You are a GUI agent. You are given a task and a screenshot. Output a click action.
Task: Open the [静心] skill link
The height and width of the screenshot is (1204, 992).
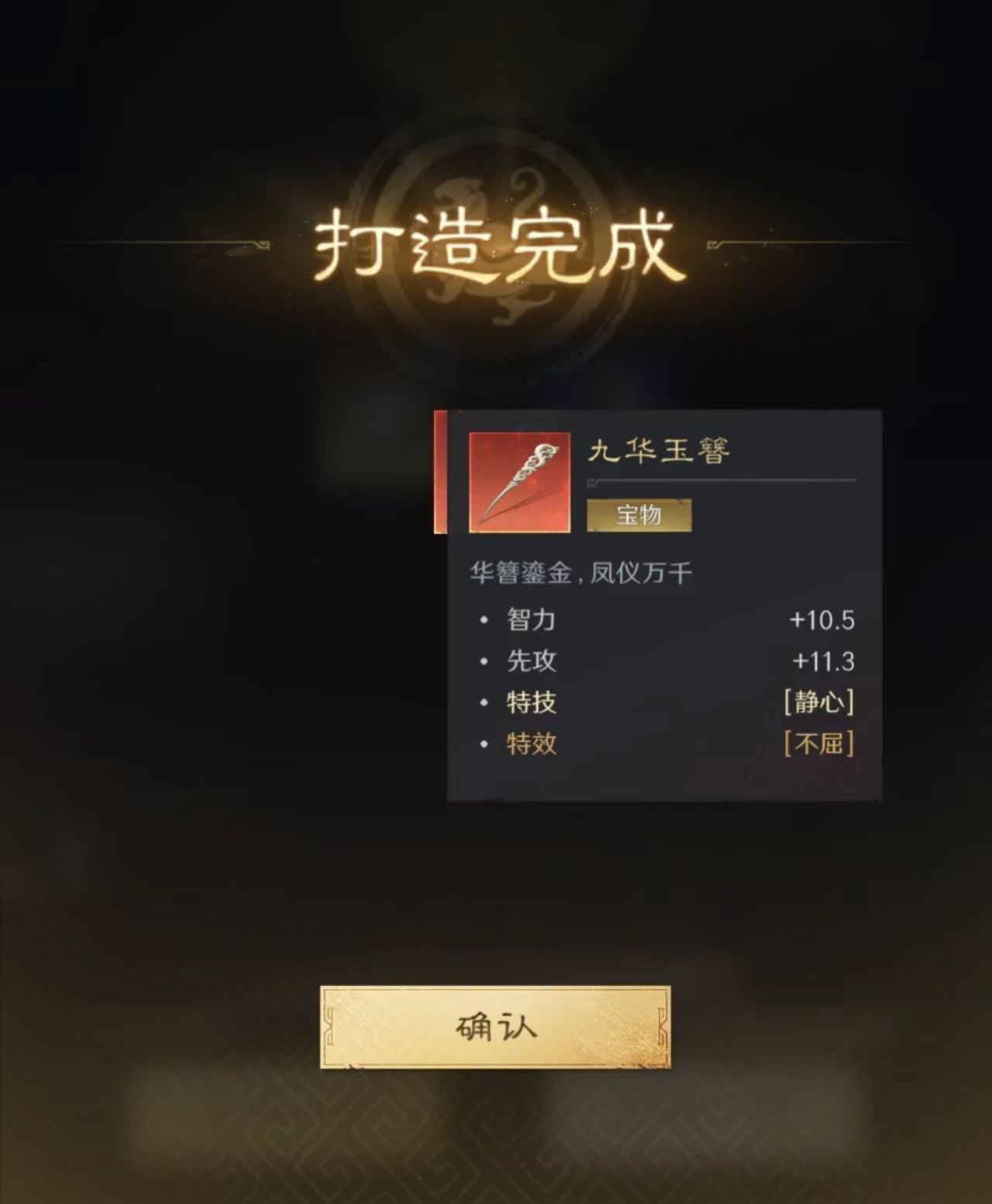[x=819, y=702]
